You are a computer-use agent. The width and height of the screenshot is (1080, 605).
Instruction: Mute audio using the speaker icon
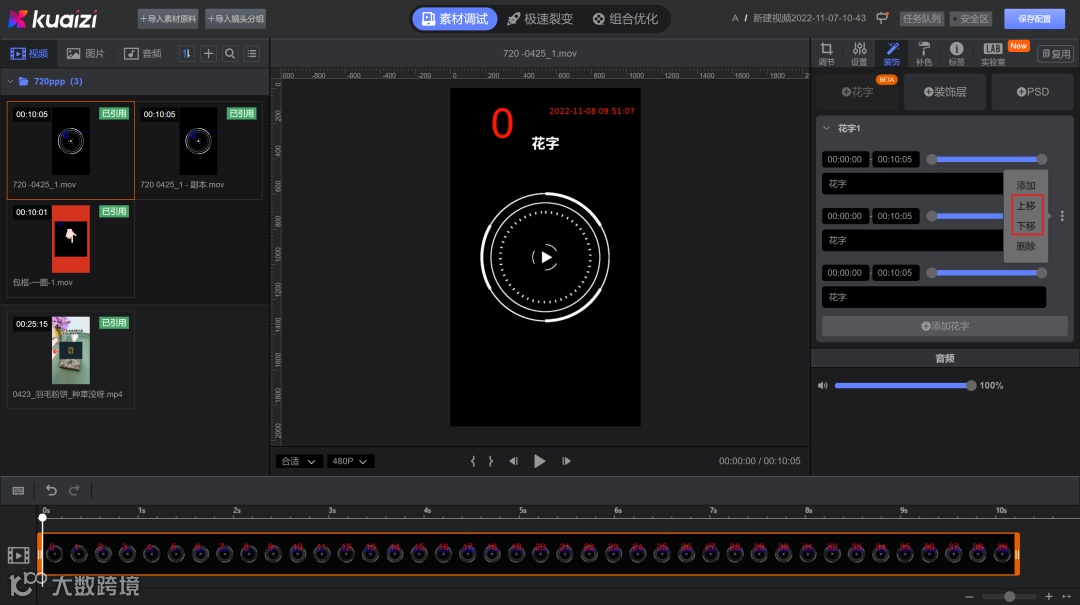[823, 386]
